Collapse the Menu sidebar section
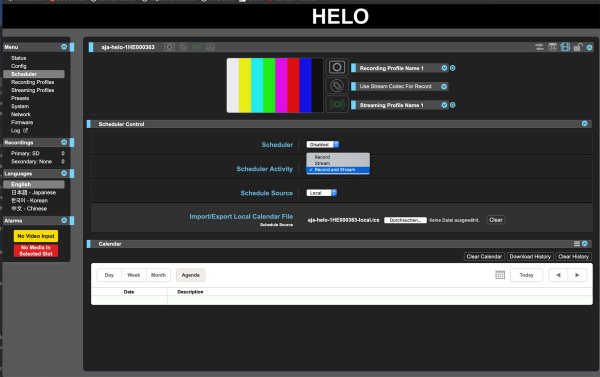Viewport: 600px width, 377px height. coord(64,47)
